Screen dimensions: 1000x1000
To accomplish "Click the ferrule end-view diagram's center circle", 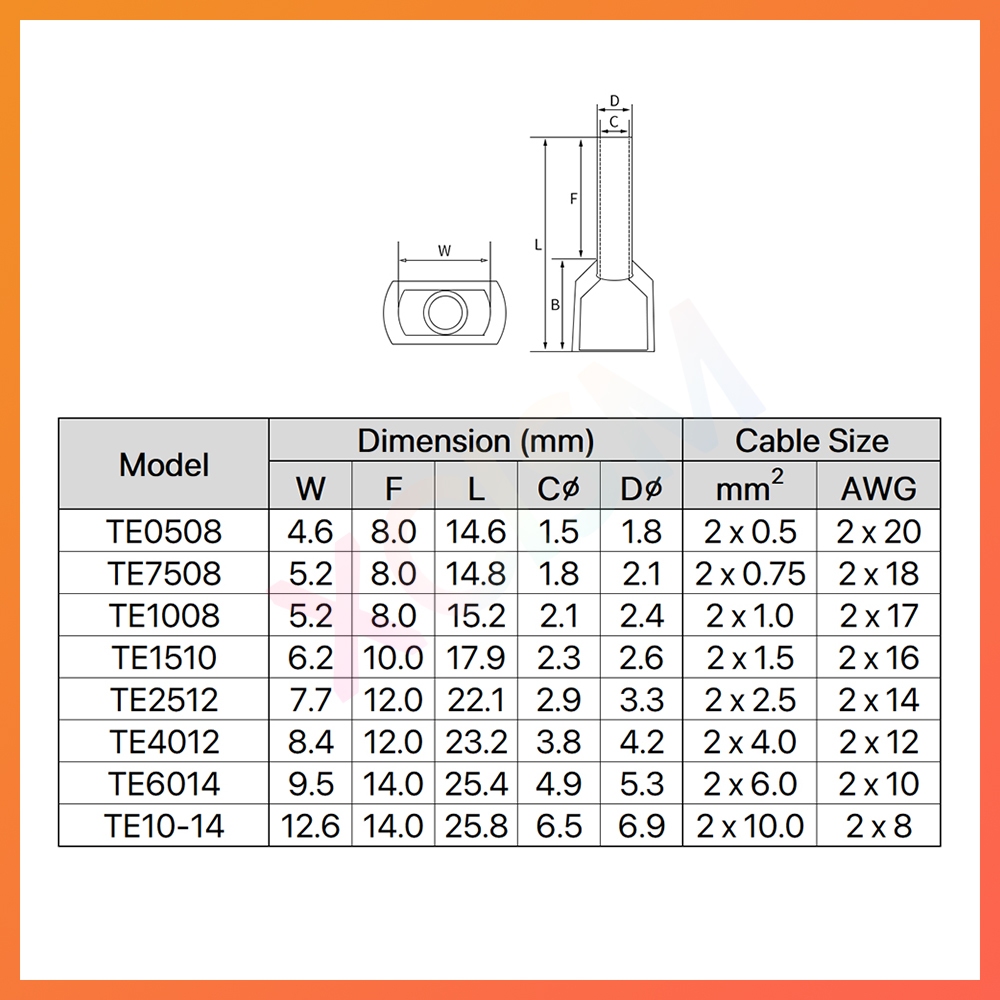I will point(441,313).
